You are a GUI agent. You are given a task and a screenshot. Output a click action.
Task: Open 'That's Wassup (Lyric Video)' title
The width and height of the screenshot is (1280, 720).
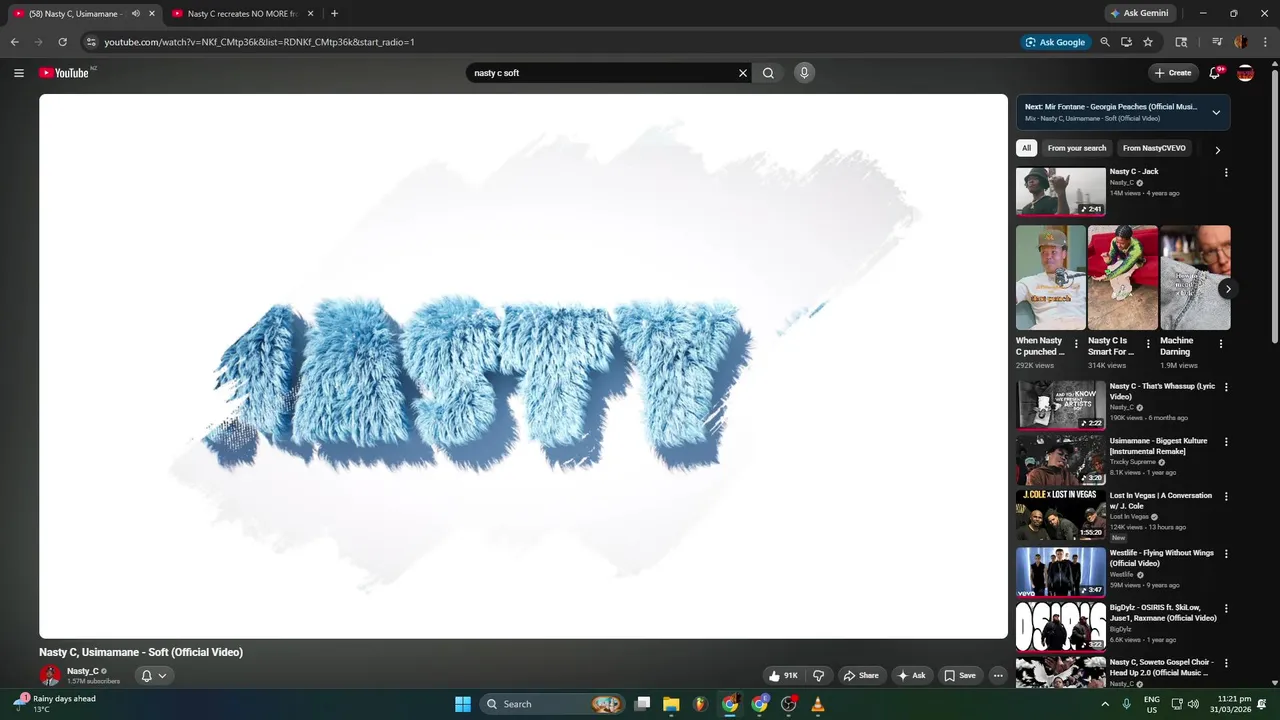coord(1162,391)
